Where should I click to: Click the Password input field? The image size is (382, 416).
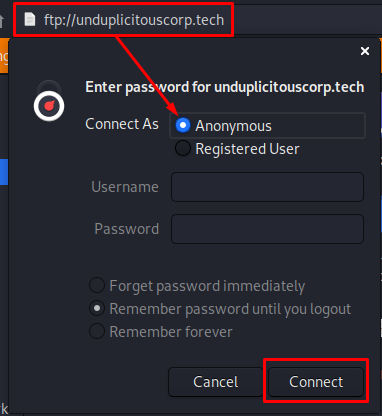pyautogui.click(x=267, y=229)
